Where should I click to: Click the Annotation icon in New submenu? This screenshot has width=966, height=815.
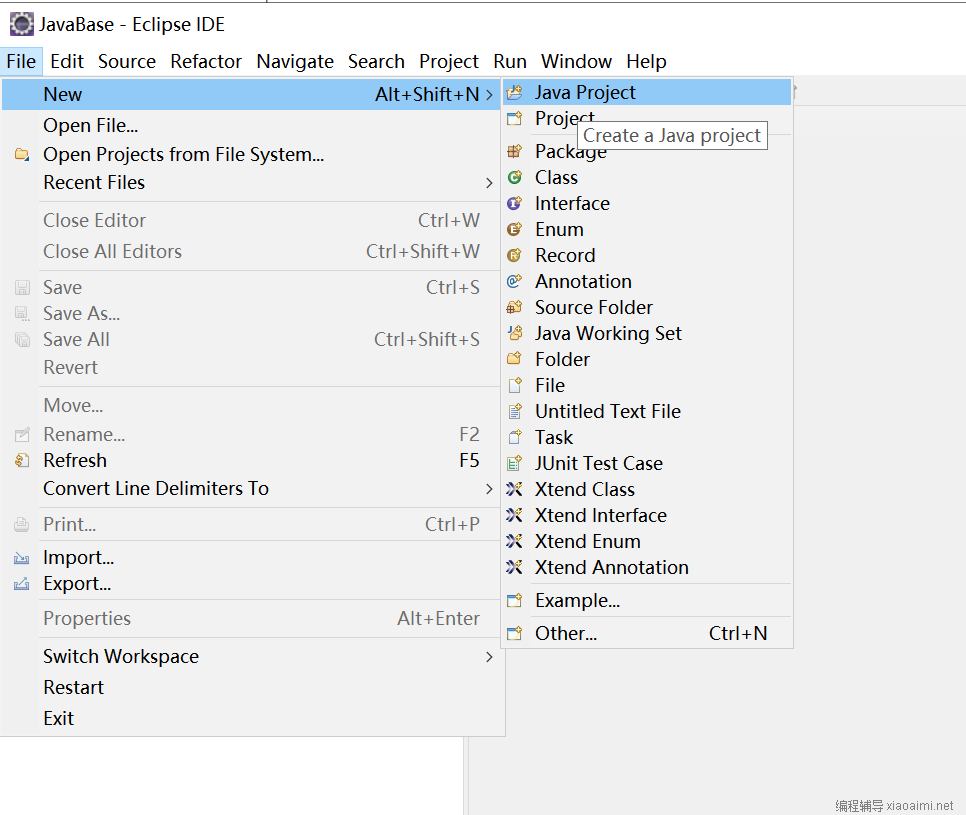[515, 282]
